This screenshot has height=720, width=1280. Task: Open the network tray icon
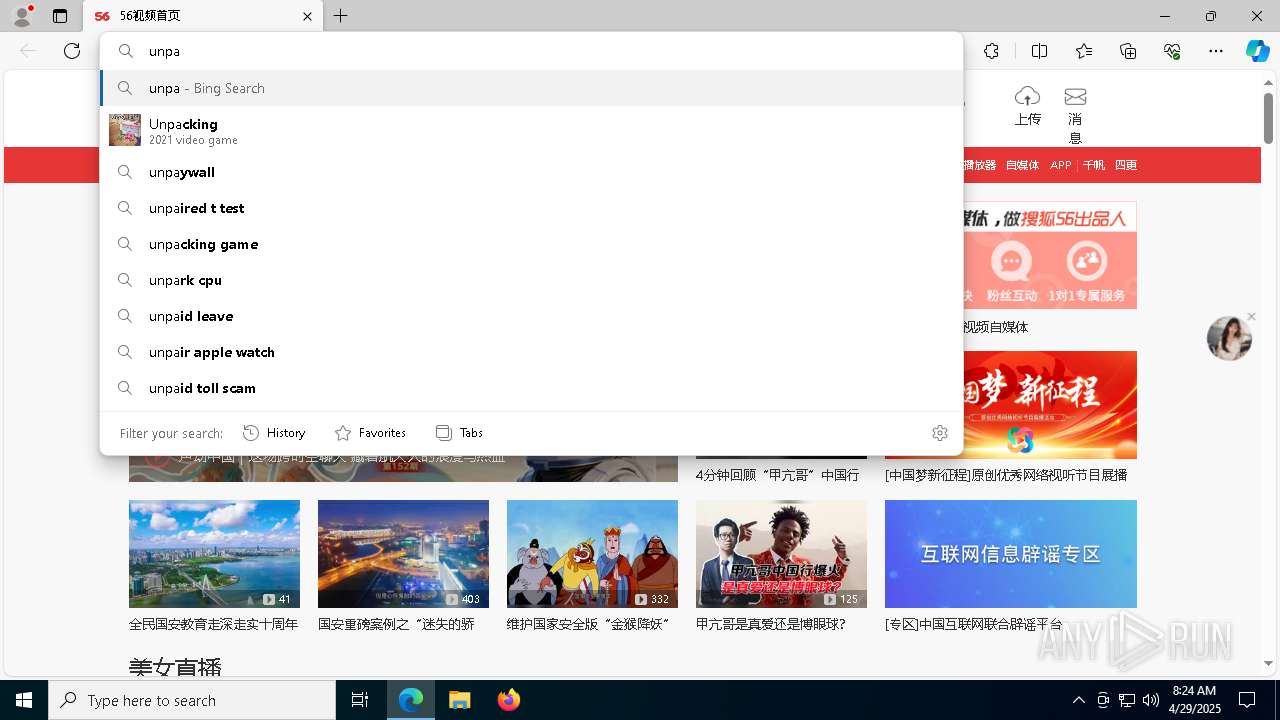(x=1127, y=700)
